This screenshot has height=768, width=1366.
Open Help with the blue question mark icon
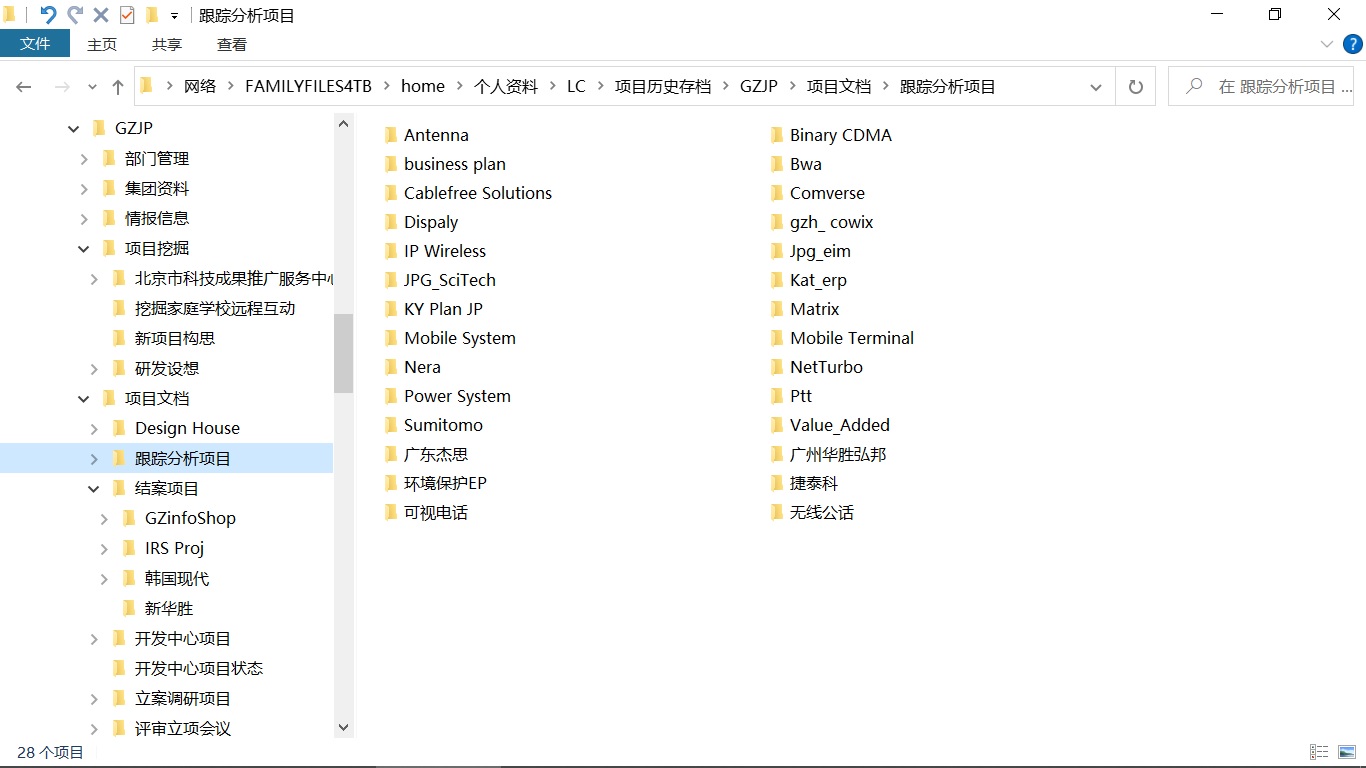(1352, 44)
